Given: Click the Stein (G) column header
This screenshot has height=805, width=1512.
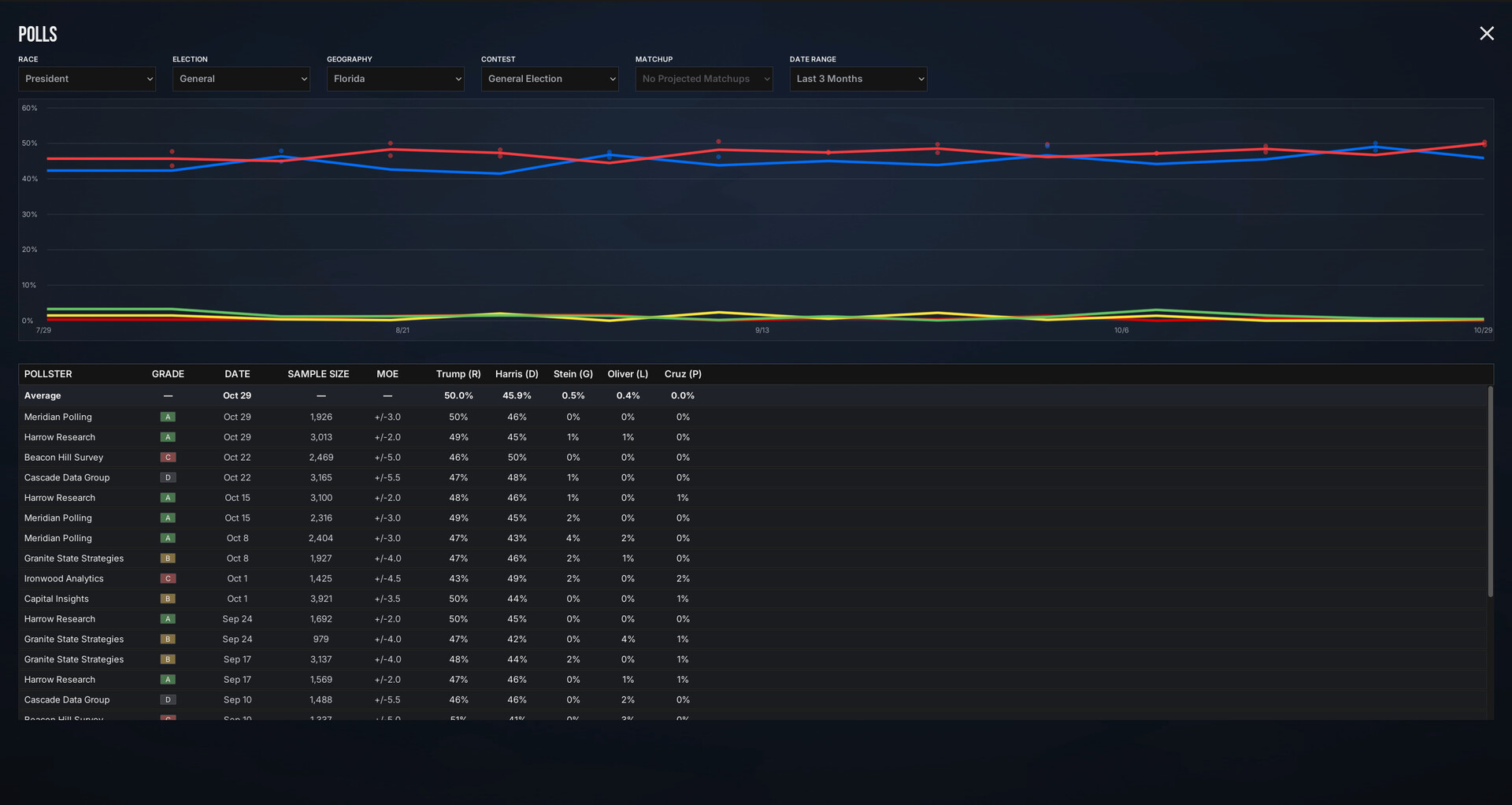Looking at the screenshot, I should 573,374.
